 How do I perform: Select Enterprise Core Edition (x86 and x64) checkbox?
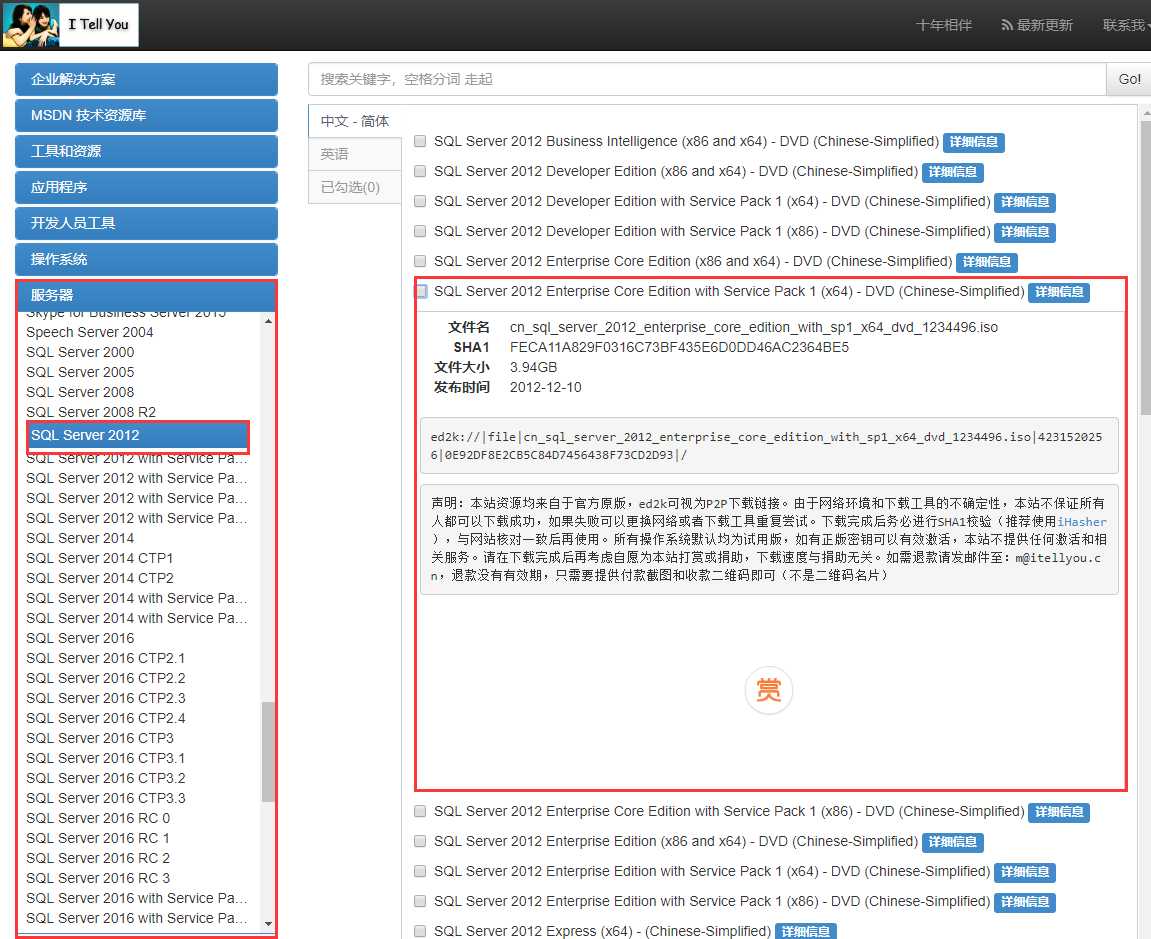point(420,261)
